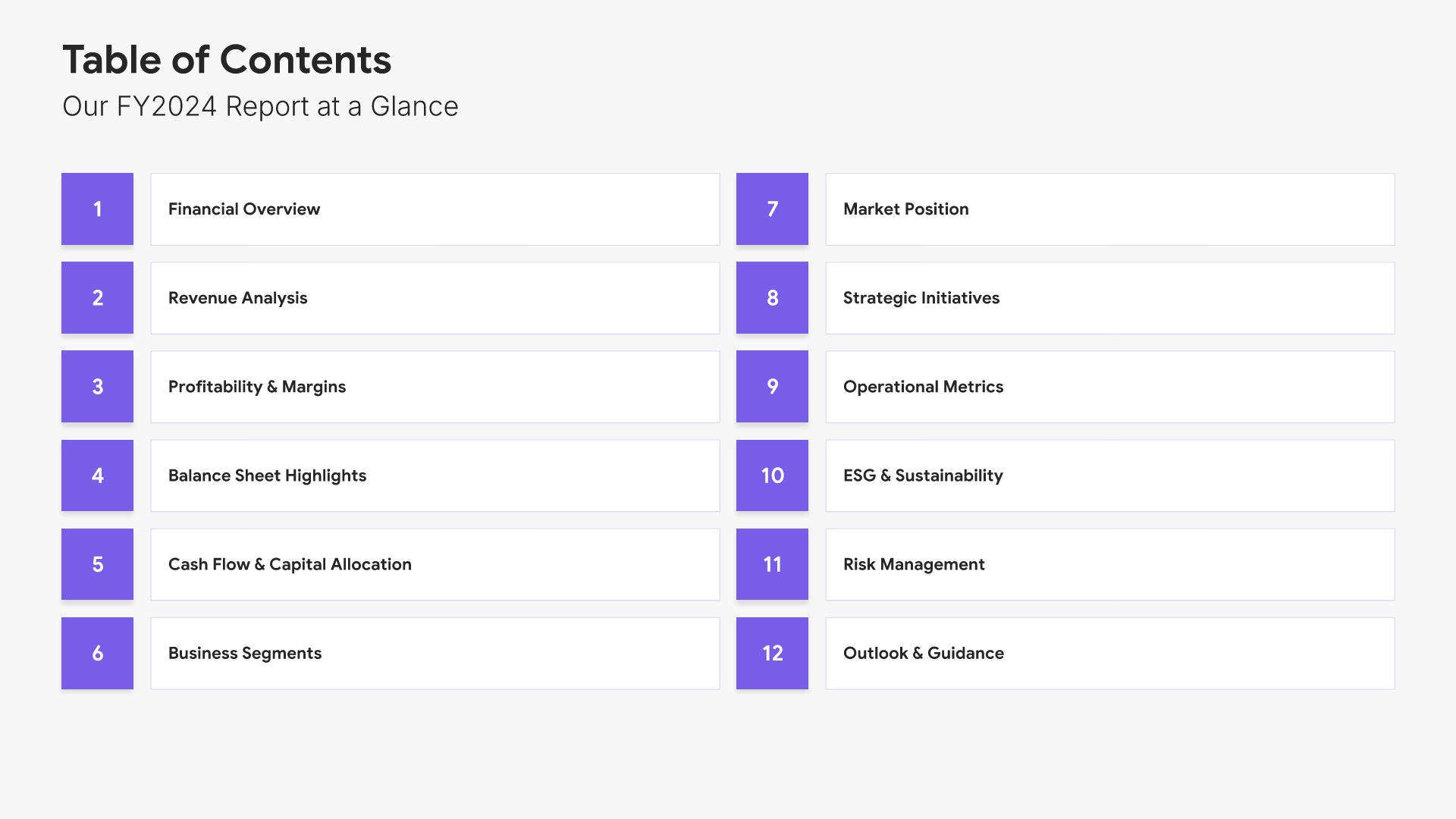This screenshot has width=1456, height=819.
Task: Open Cash Flow & Capital Allocation
Action: pos(435,564)
